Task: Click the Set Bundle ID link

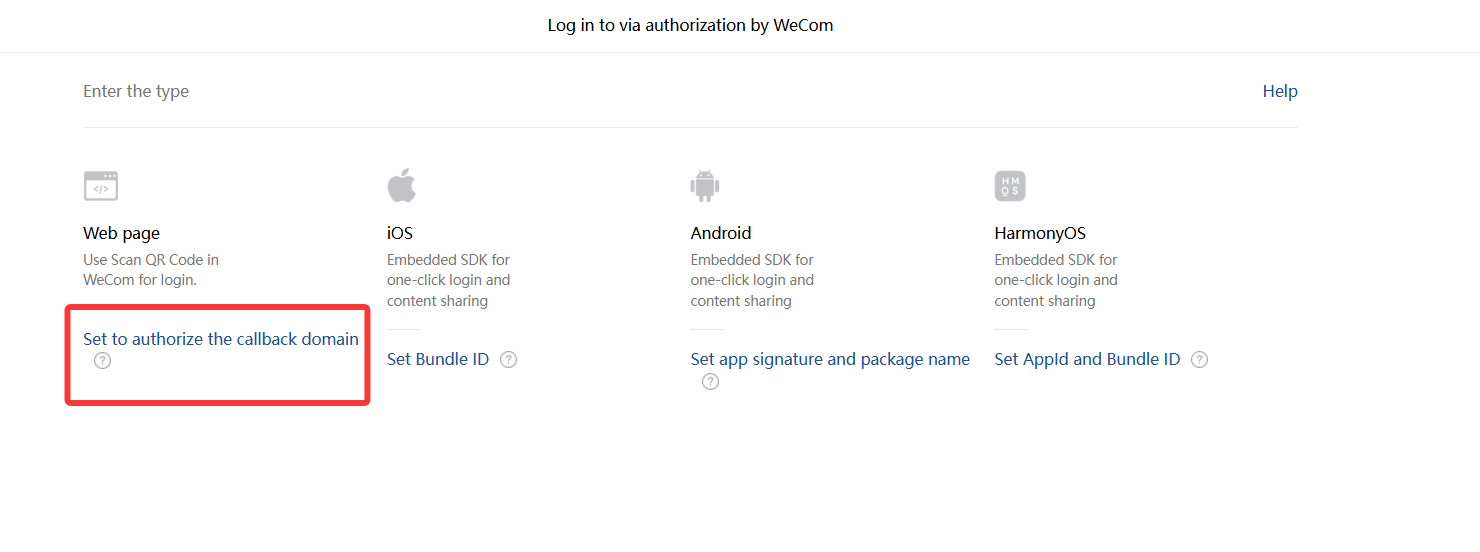Action: pos(438,359)
